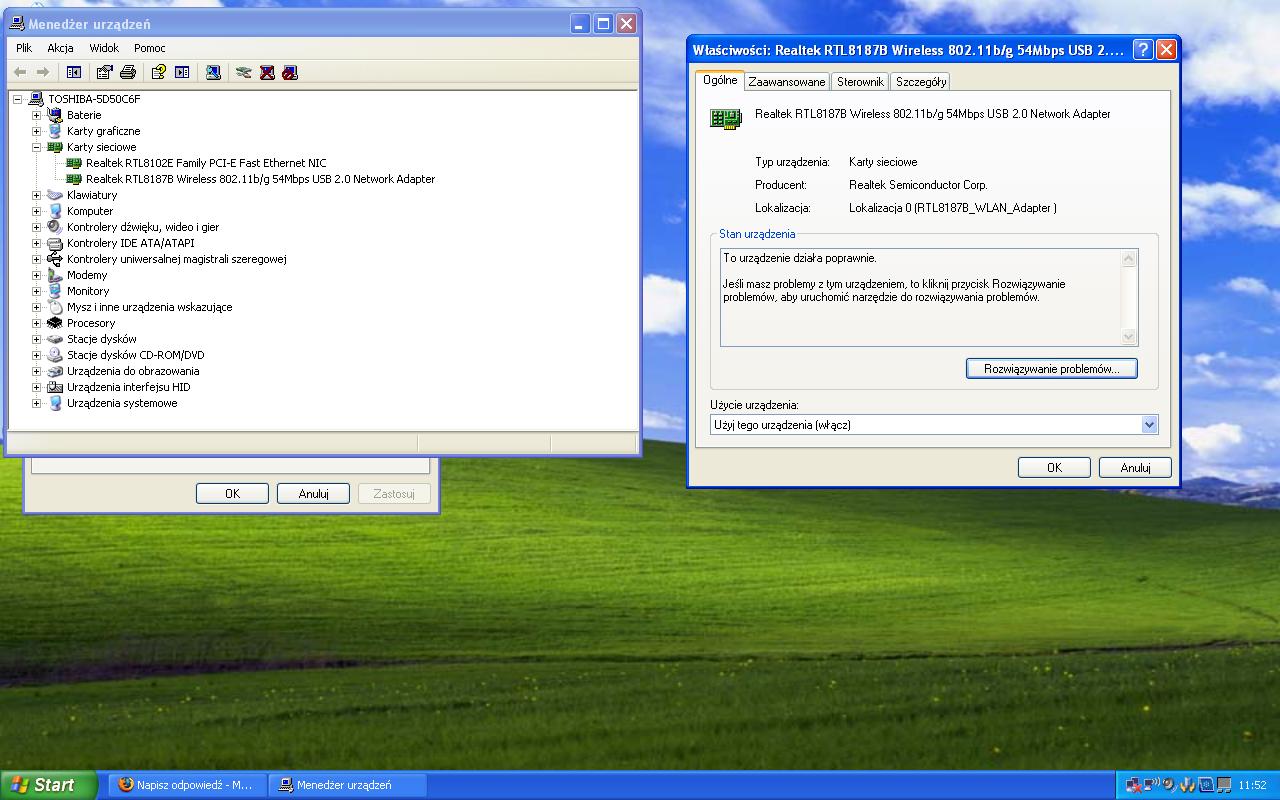Screen dimensions: 1280x800
Task: Expand Urządzenia systemowe
Action: tap(37, 403)
